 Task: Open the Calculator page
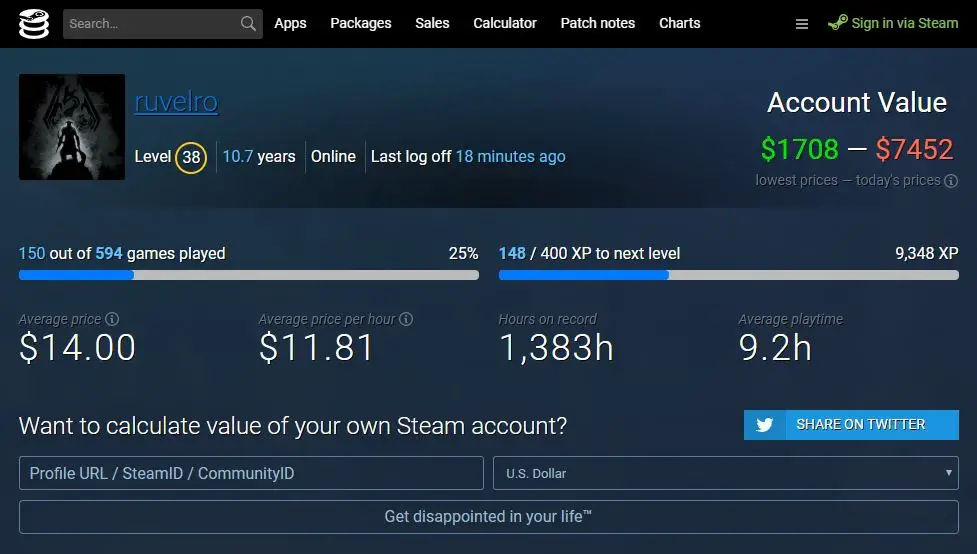(x=505, y=23)
